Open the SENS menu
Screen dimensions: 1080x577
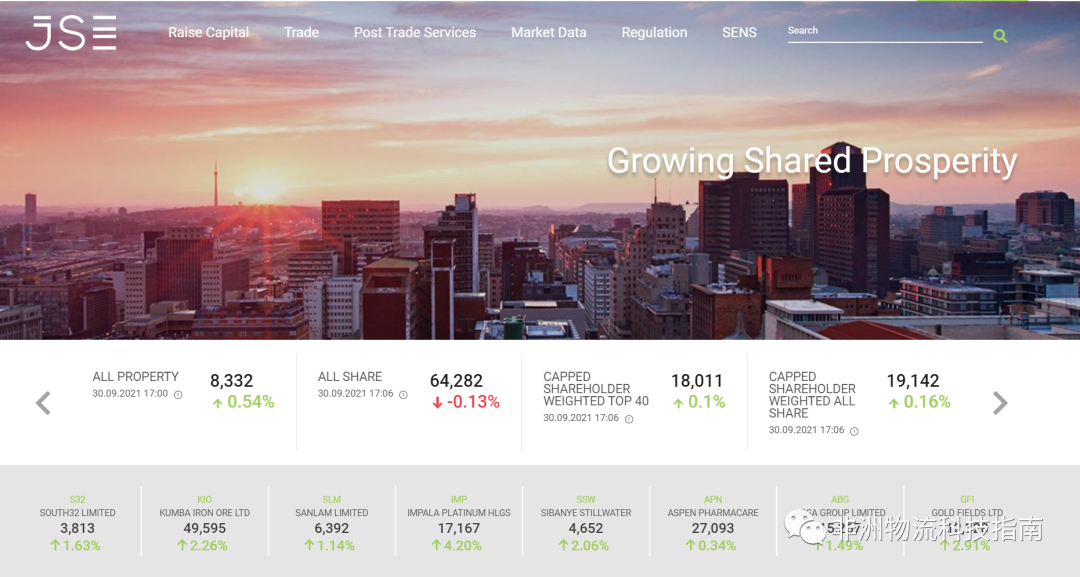(x=740, y=32)
